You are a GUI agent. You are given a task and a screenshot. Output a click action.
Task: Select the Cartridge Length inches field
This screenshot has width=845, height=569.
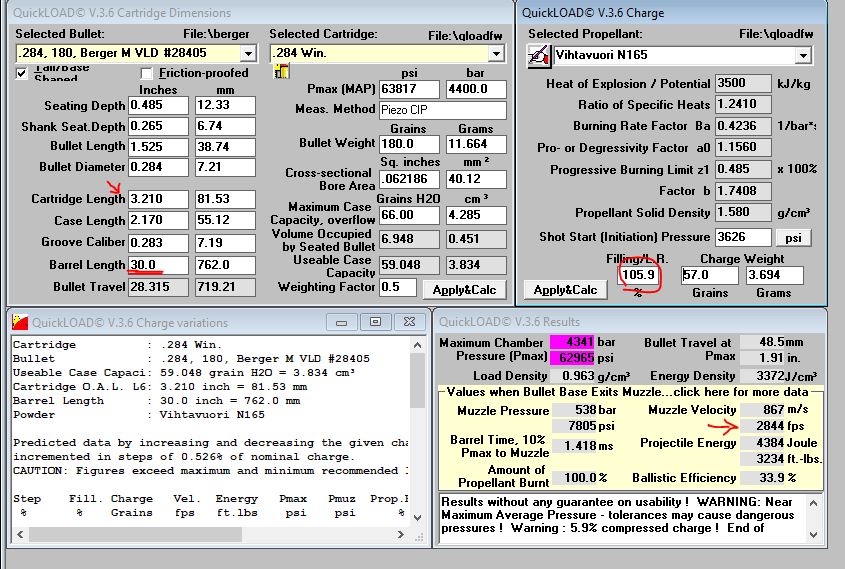pyautogui.click(x=158, y=198)
